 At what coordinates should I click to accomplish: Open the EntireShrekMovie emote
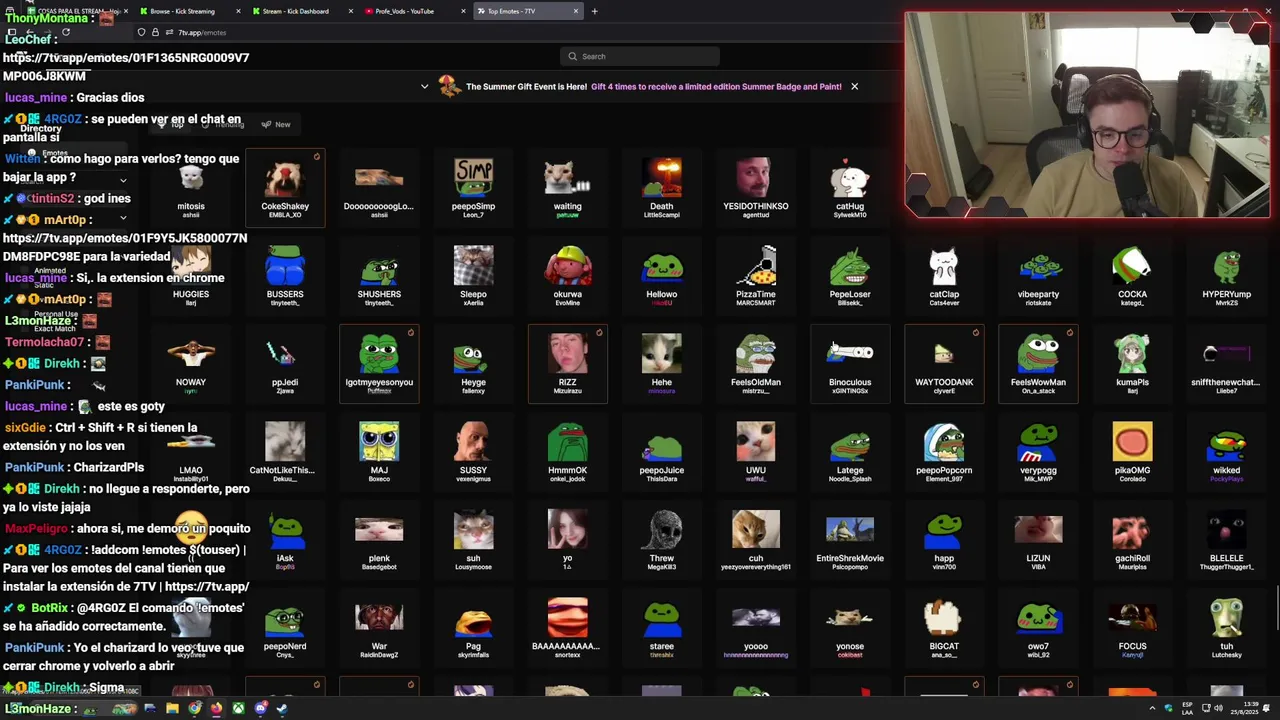point(850,540)
